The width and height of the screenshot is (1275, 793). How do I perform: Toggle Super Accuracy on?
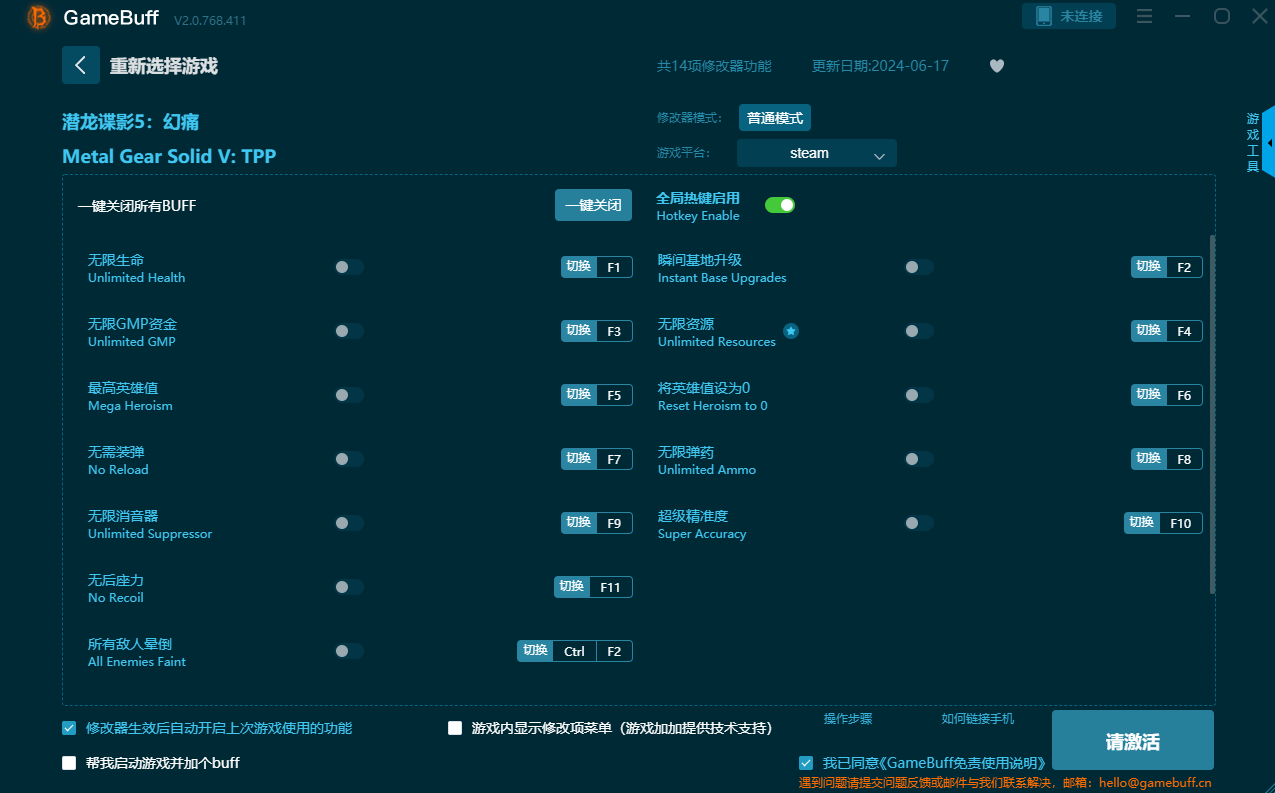[919, 523]
